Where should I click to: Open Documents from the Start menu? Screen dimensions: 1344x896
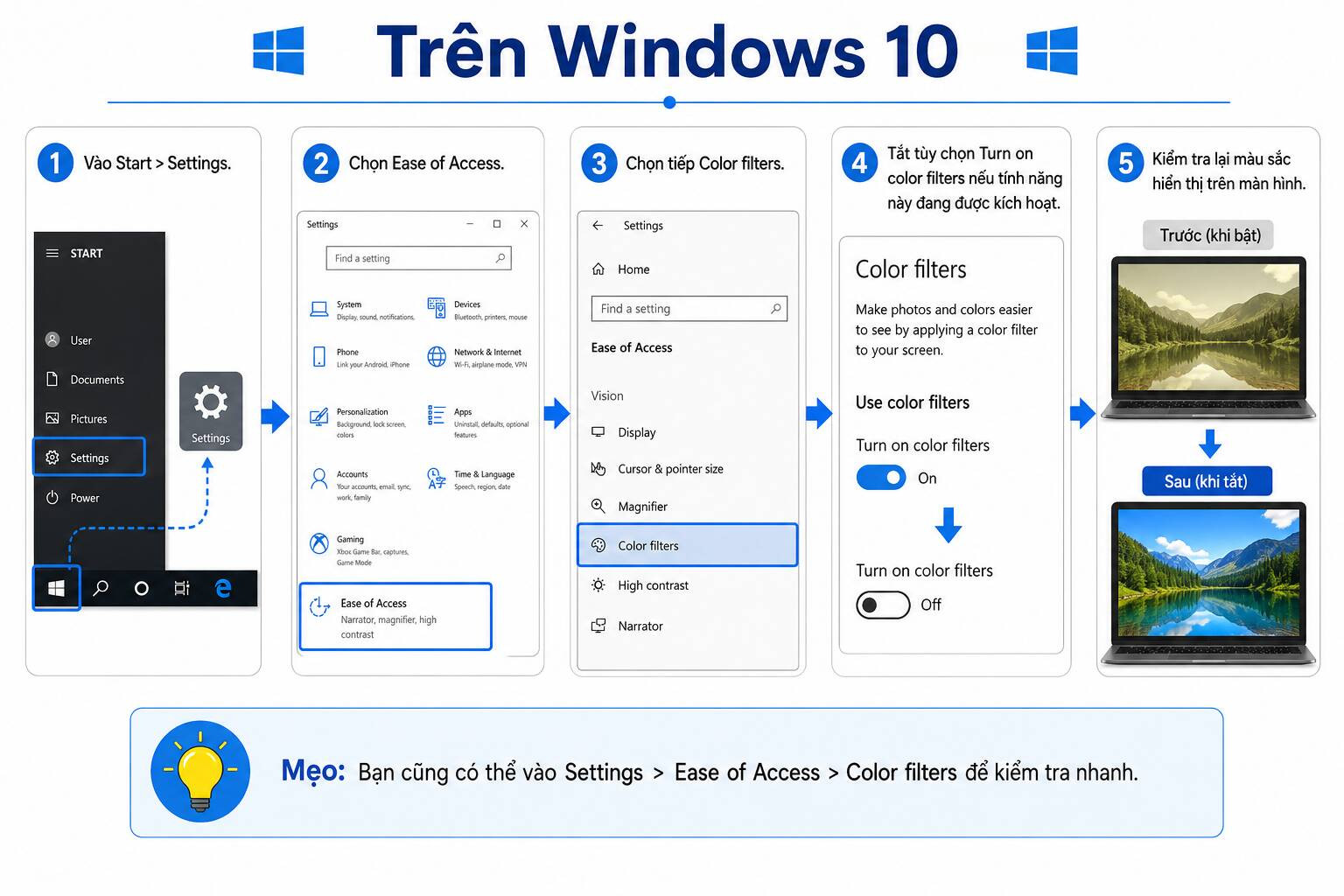click(x=85, y=380)
